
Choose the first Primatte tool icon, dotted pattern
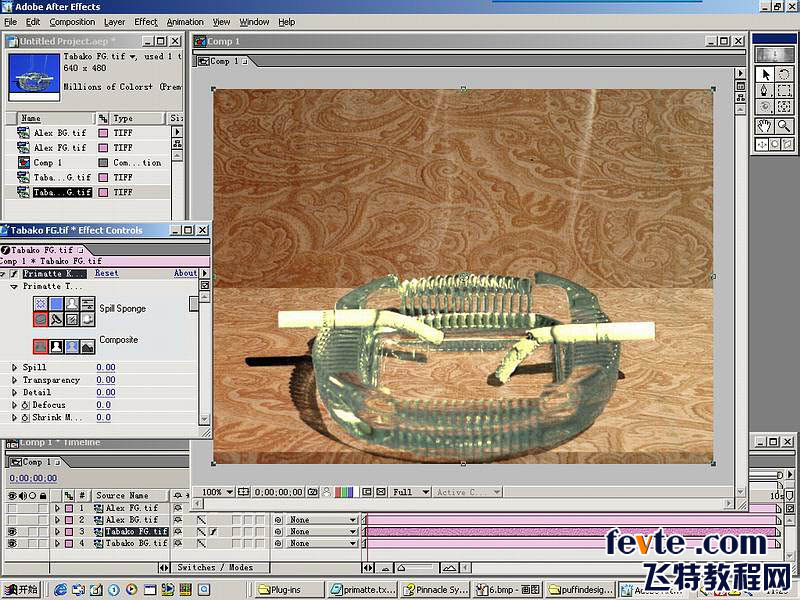click(41, 304)
